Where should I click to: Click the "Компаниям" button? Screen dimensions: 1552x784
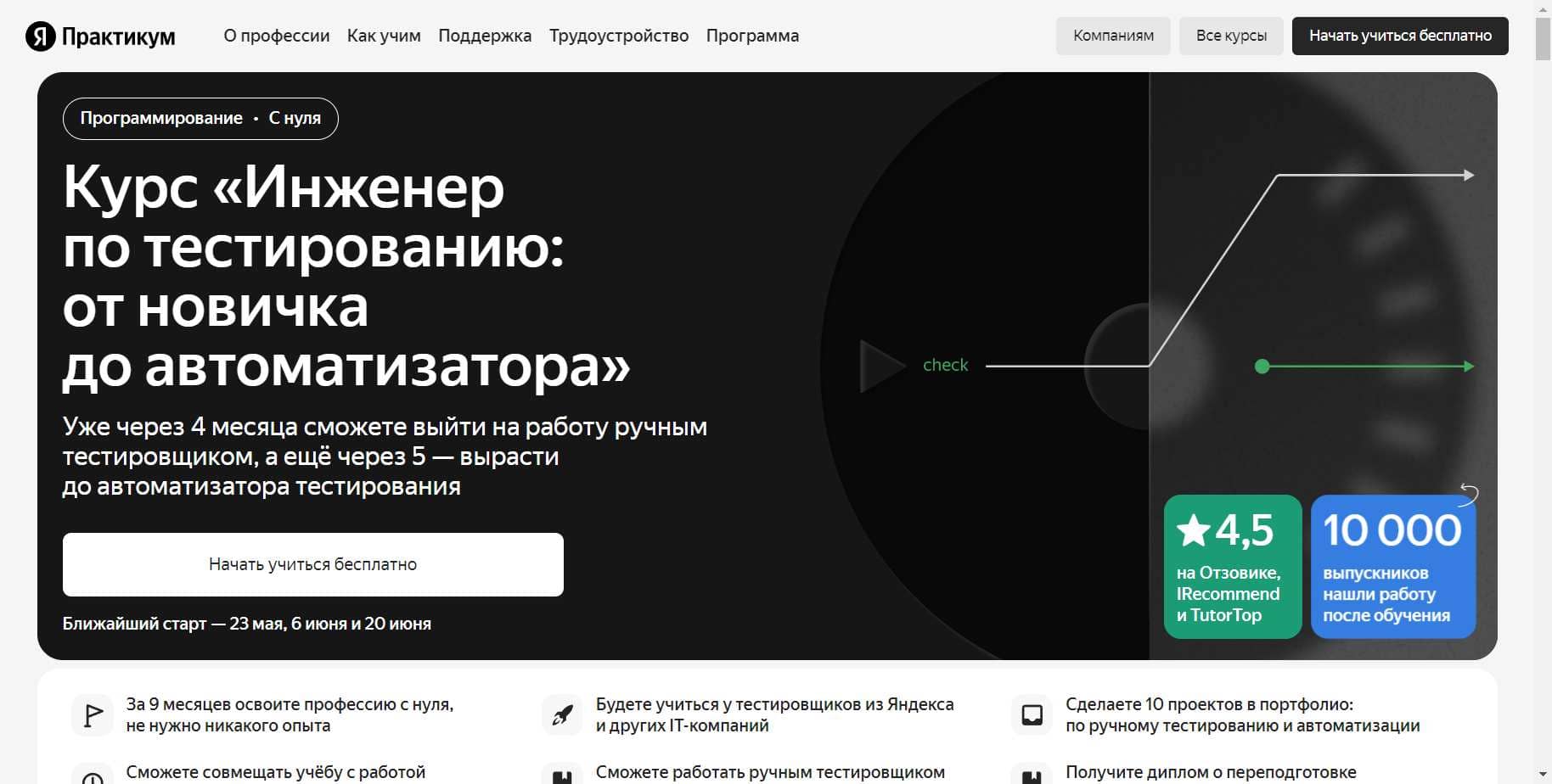click(x=1113, y=36)
